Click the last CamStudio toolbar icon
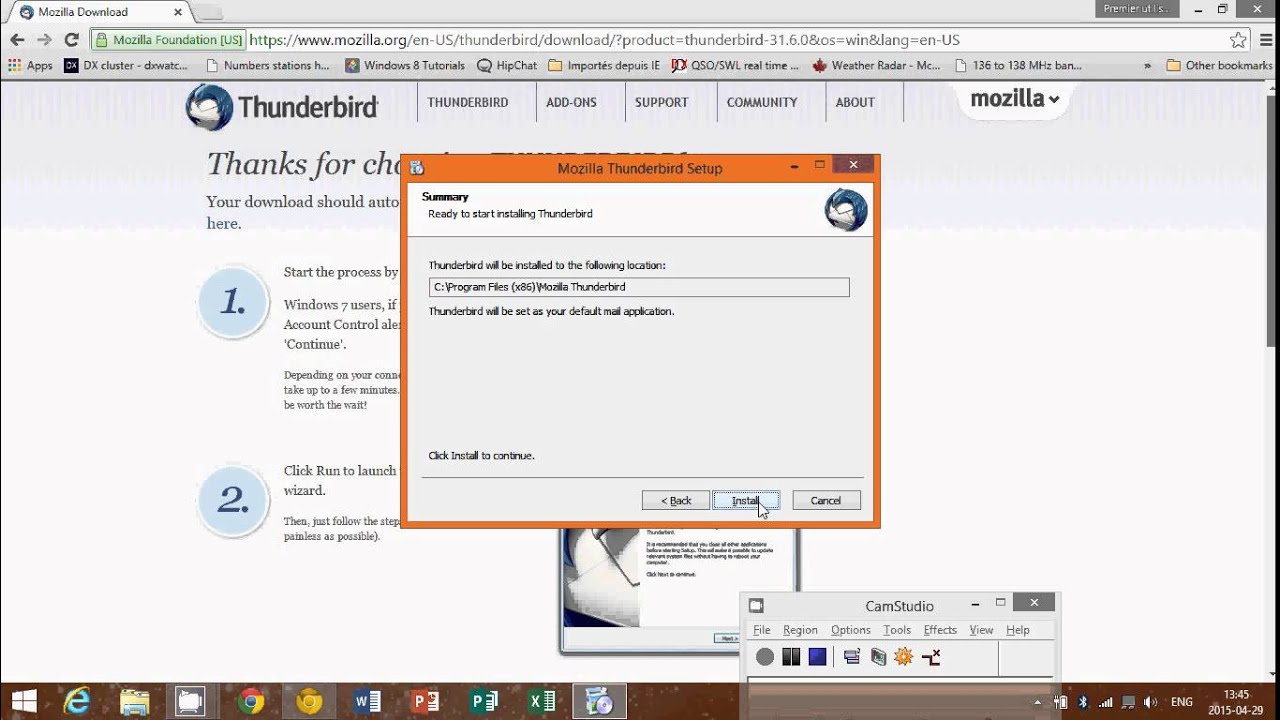Image resolution: width=1280 pixels, height=720 pixels. (931, 657)
